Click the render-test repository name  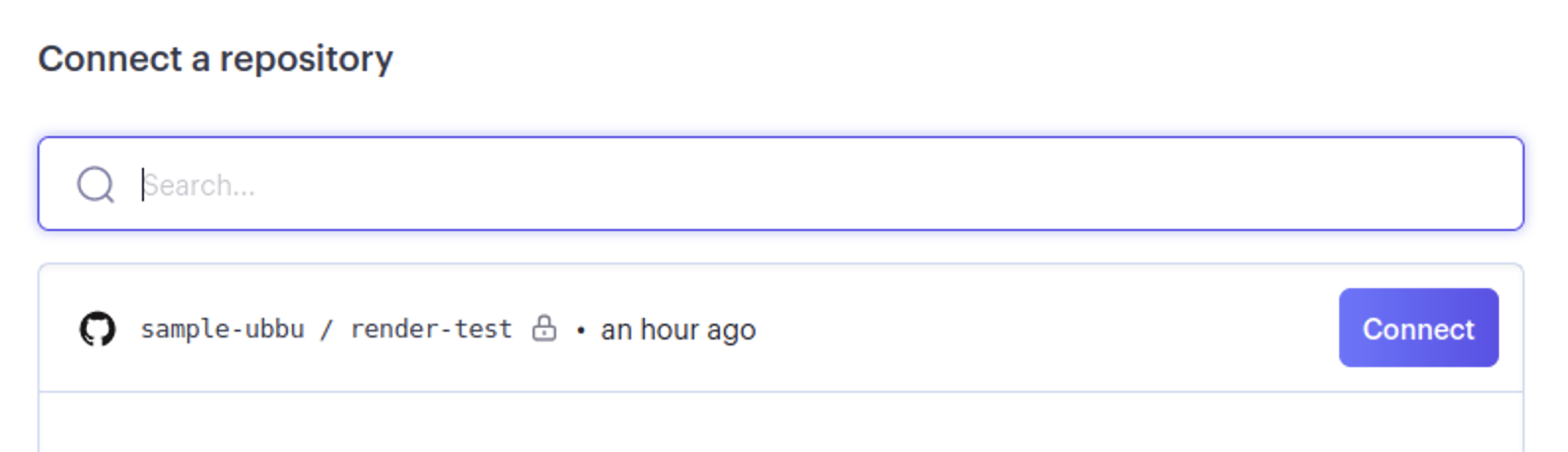[x=431, y=329]
